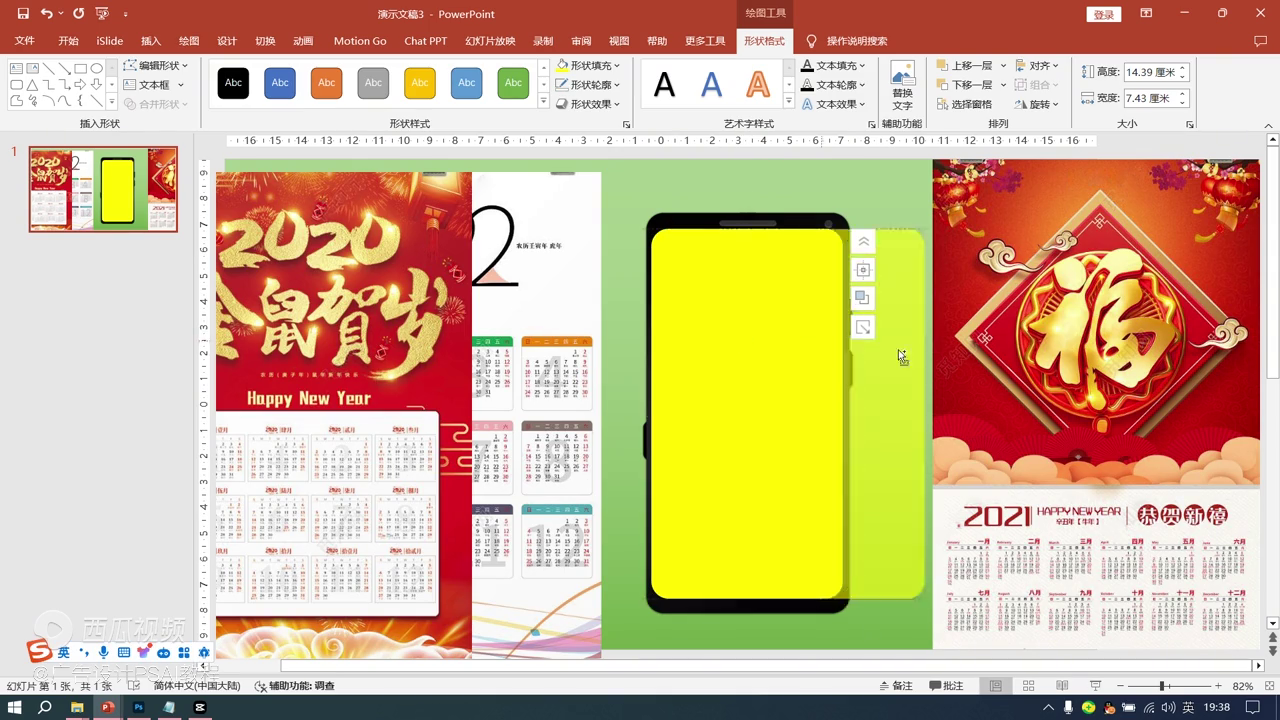Apply the blue Abc shape style
This screenshot has height=720, width=1280.
280,83
